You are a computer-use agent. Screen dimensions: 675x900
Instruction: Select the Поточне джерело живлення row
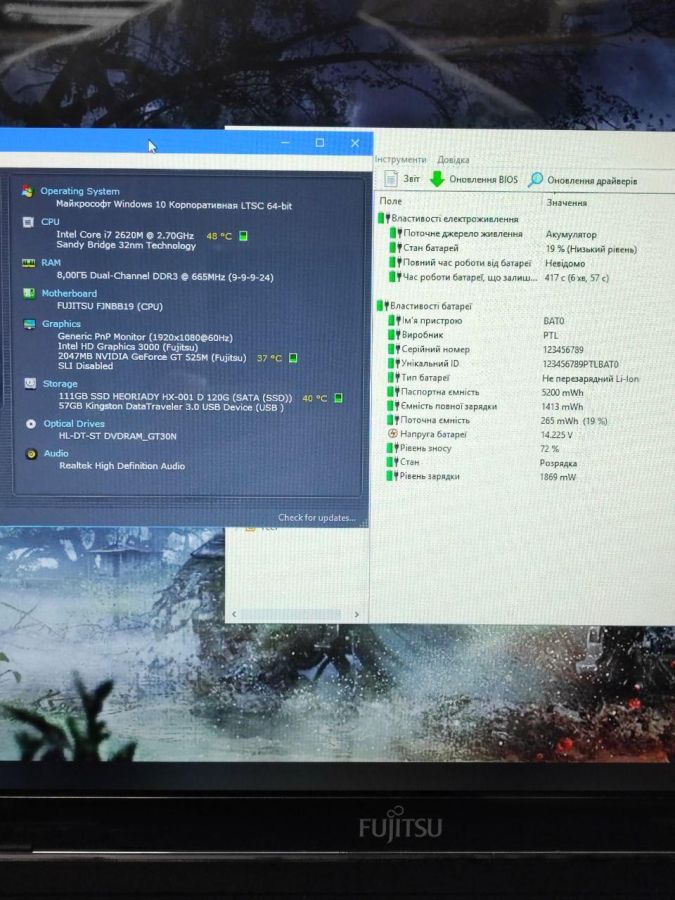494,234
